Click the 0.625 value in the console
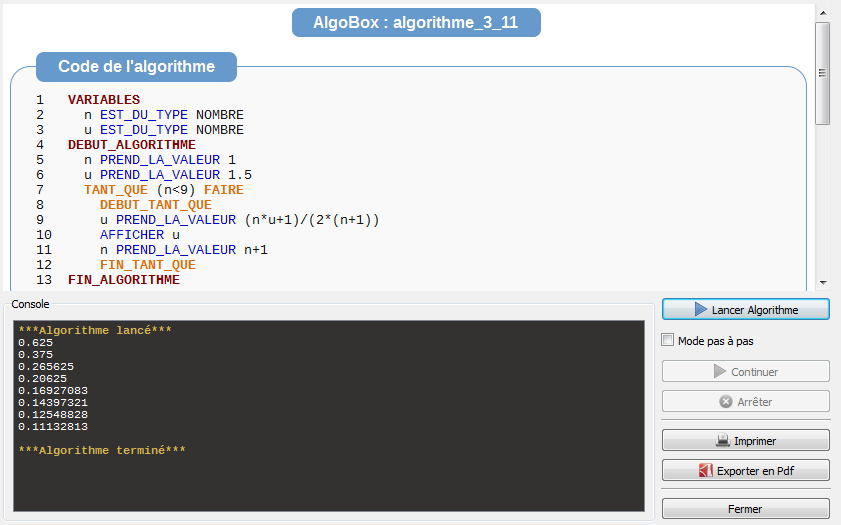 pos(34,343)
